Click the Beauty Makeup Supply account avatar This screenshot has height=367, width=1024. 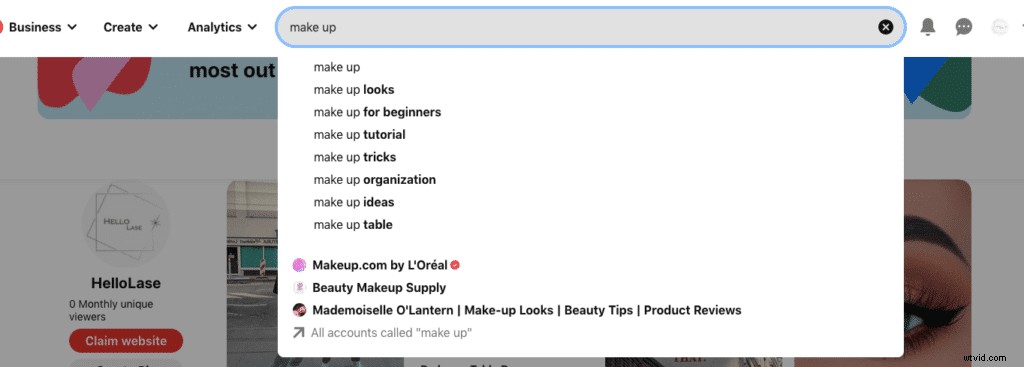(299, 287)
